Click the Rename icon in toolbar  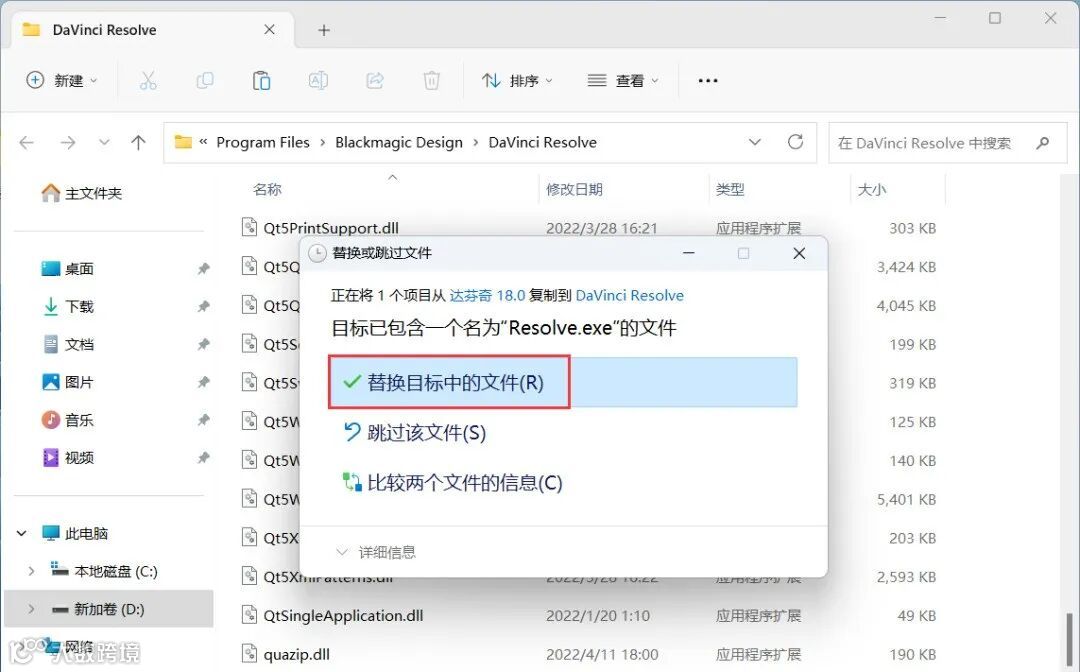click(x=318, y=81)
